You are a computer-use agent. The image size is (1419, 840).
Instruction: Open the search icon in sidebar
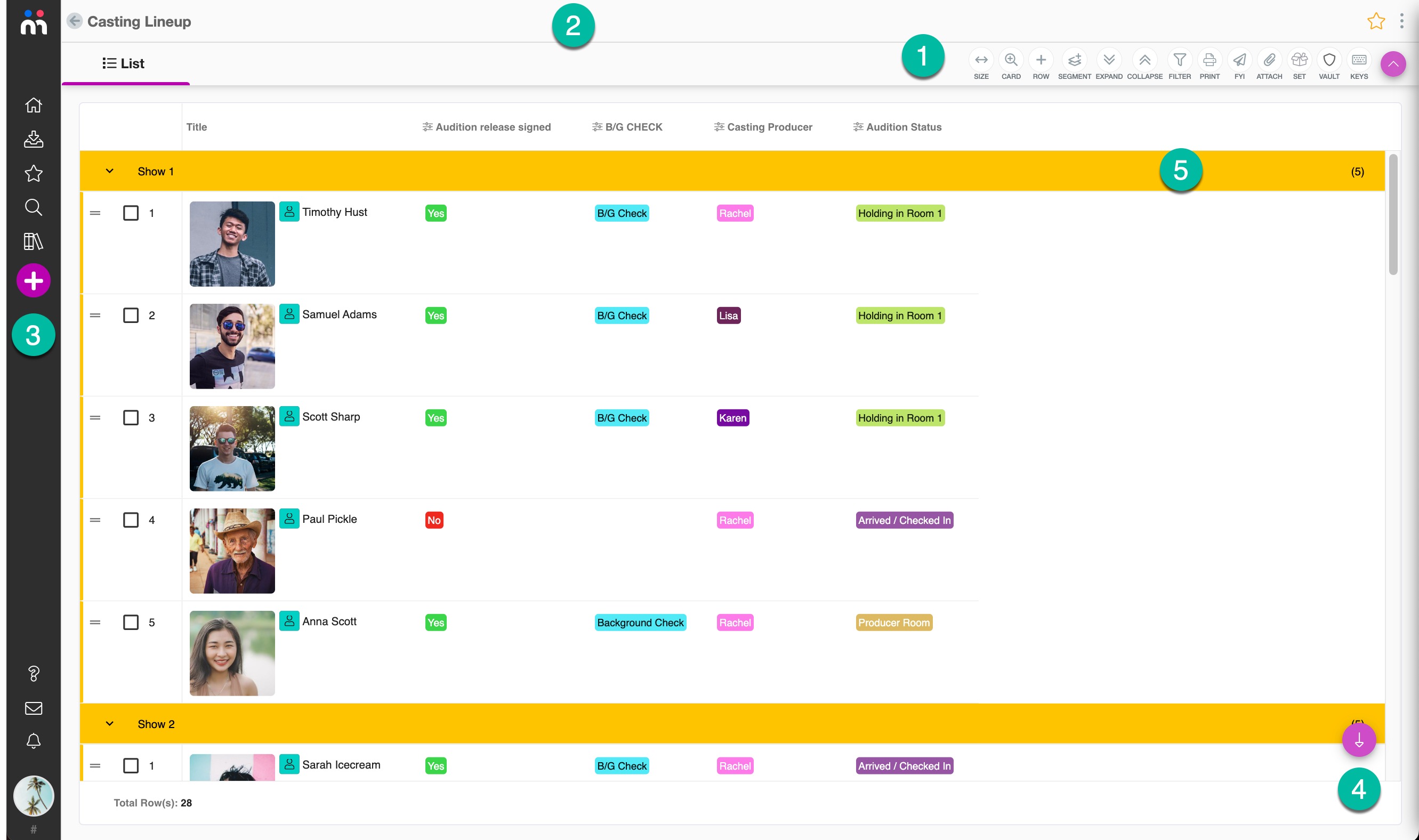[34, 207]
